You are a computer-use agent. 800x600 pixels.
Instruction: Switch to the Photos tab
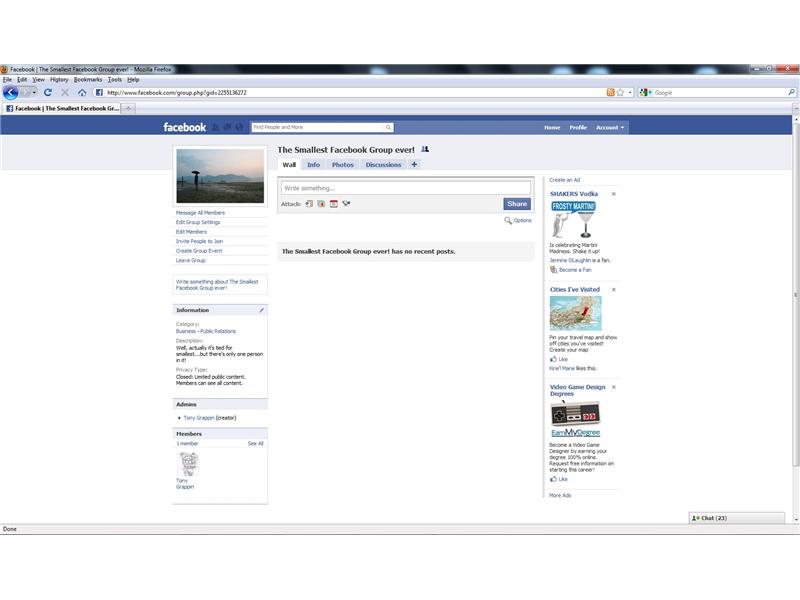(342, 165)
